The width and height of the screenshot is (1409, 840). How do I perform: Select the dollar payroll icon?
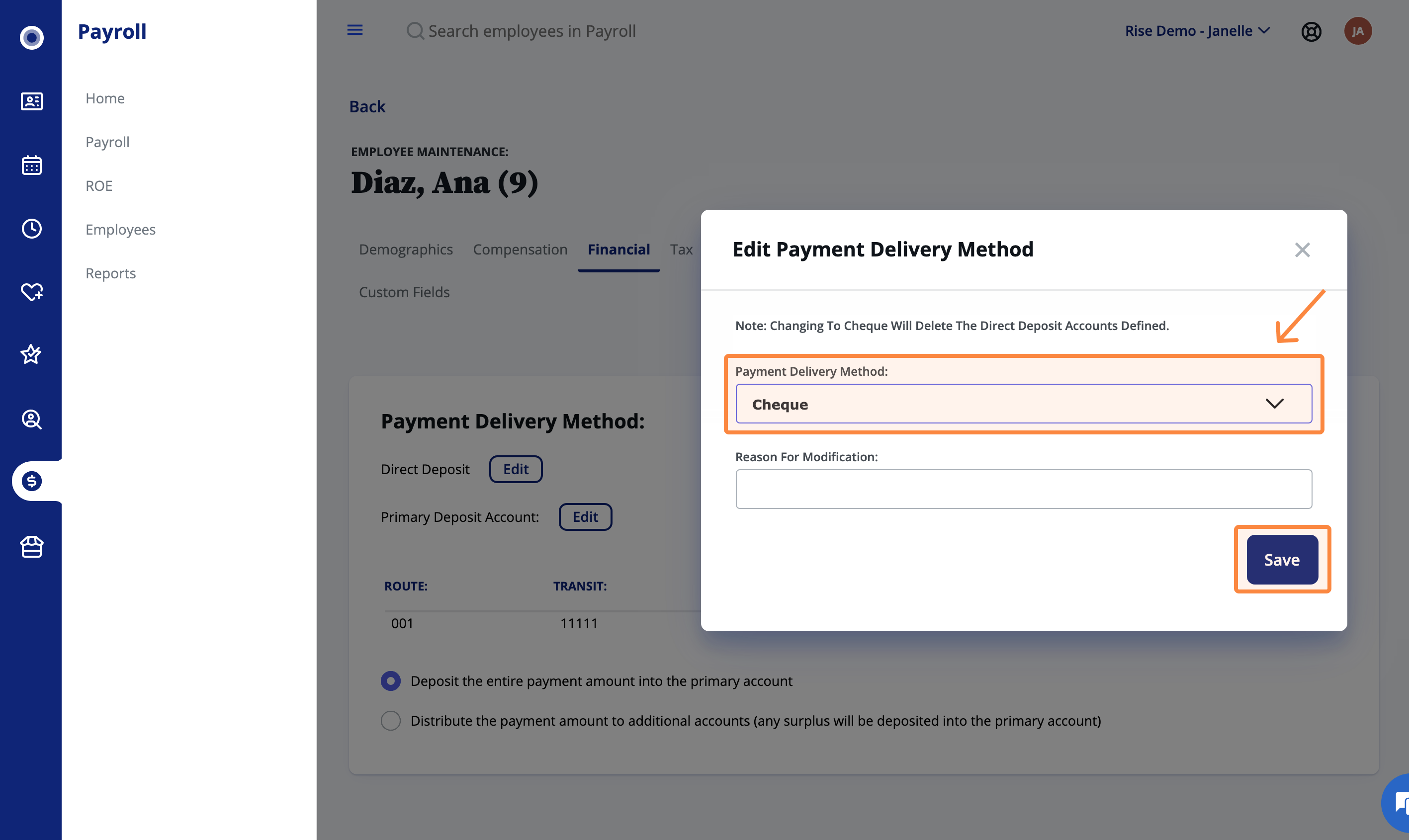click(x=32, y=481)
